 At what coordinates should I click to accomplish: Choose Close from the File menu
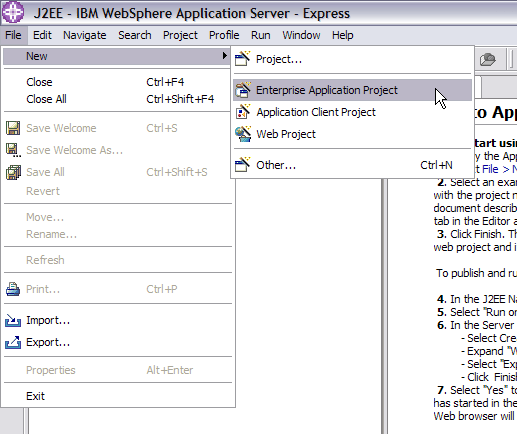tap(117, 82)
